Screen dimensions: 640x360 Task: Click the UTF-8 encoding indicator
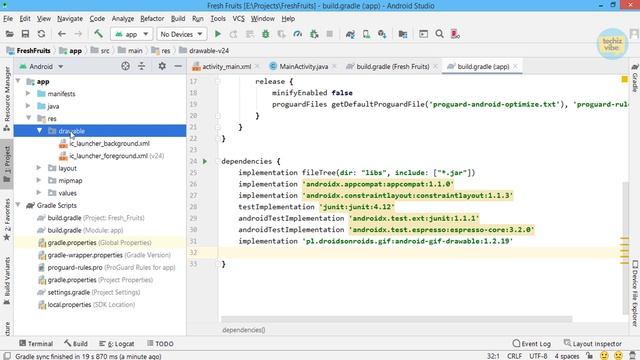[538, 356]
